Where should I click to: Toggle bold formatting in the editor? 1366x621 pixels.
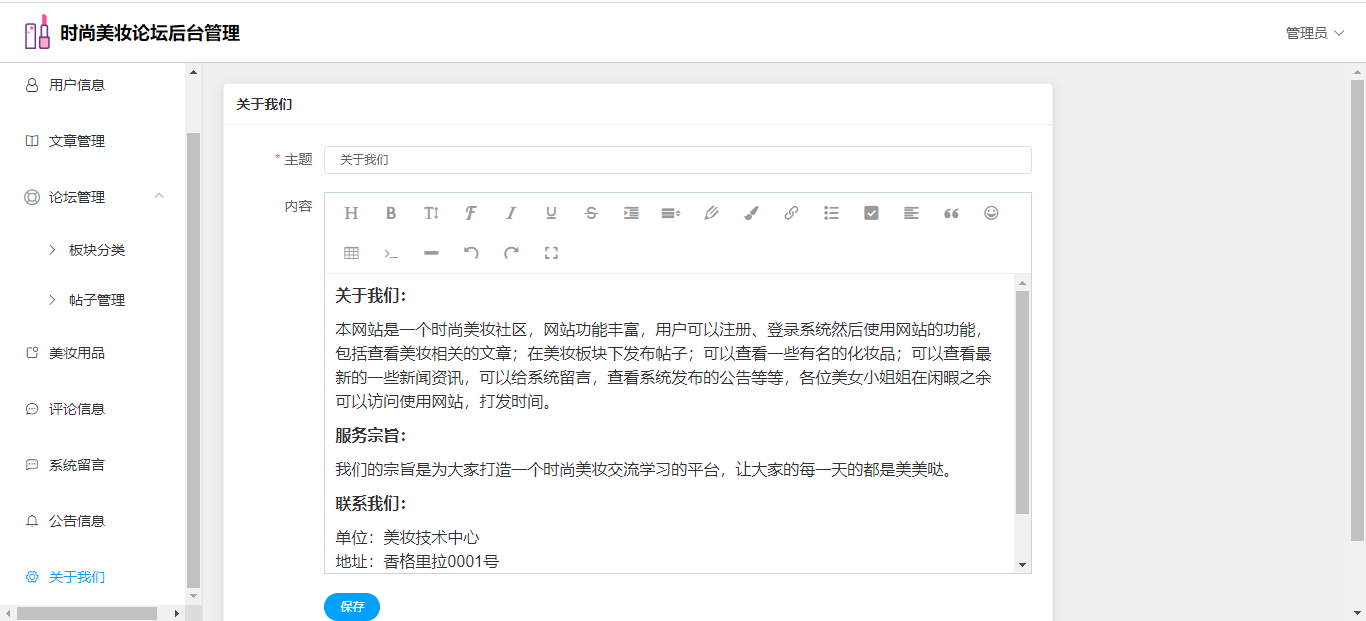[x=391, y=213]
